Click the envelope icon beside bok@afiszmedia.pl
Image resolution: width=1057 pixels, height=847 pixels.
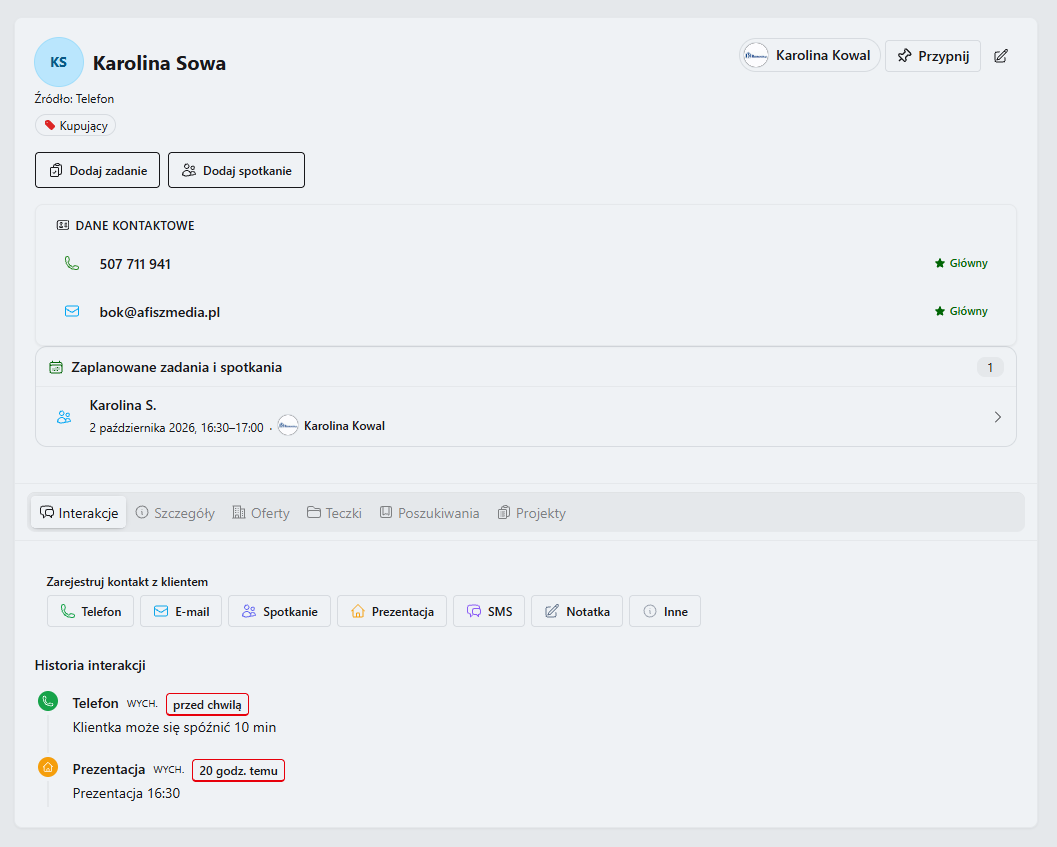pos(71,311)
